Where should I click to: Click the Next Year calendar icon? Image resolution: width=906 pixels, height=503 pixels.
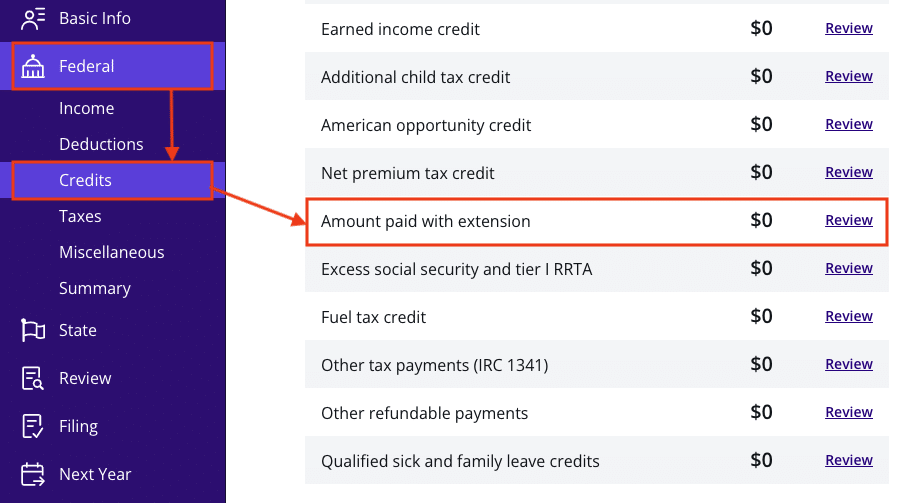click(x=33, y=474)
